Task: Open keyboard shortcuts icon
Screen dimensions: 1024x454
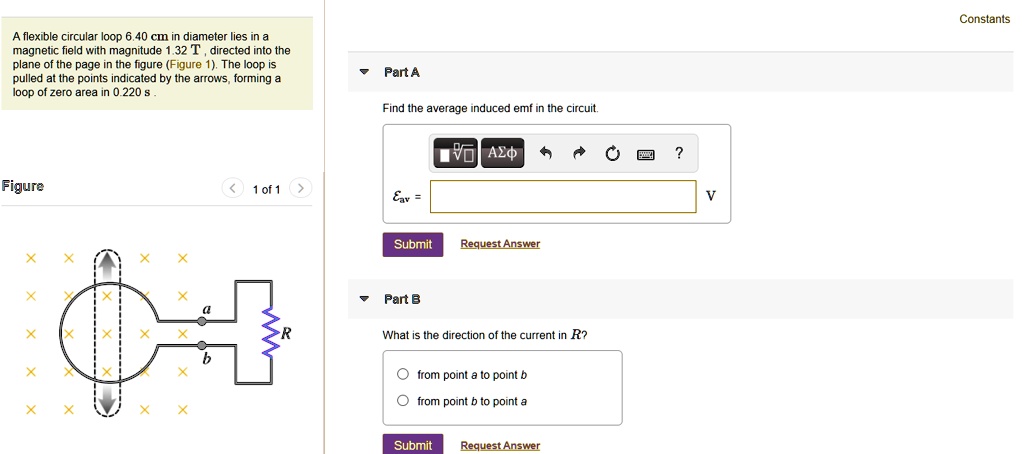Action: (x=645, y=153)
